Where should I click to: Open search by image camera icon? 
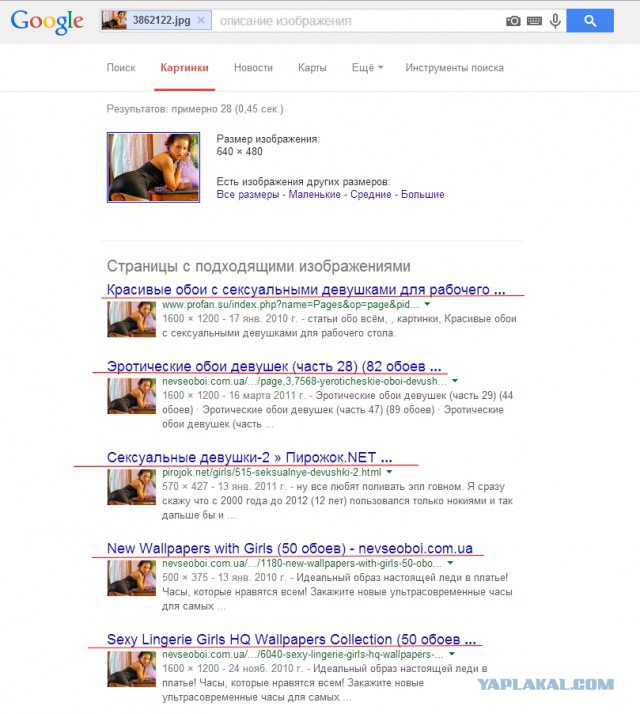(x=513, y=21)
